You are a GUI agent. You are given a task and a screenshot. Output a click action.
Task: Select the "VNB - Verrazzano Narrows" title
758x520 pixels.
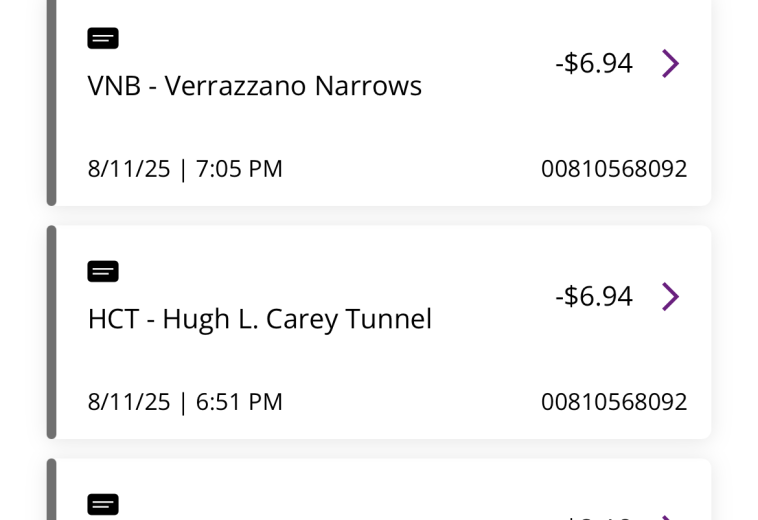coord(254,86)
